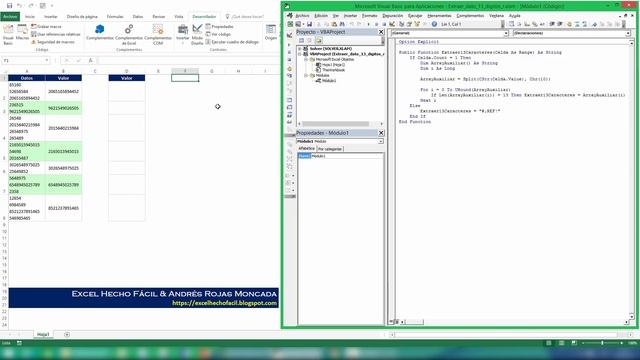Select the Datos header cell

(27, 78)
